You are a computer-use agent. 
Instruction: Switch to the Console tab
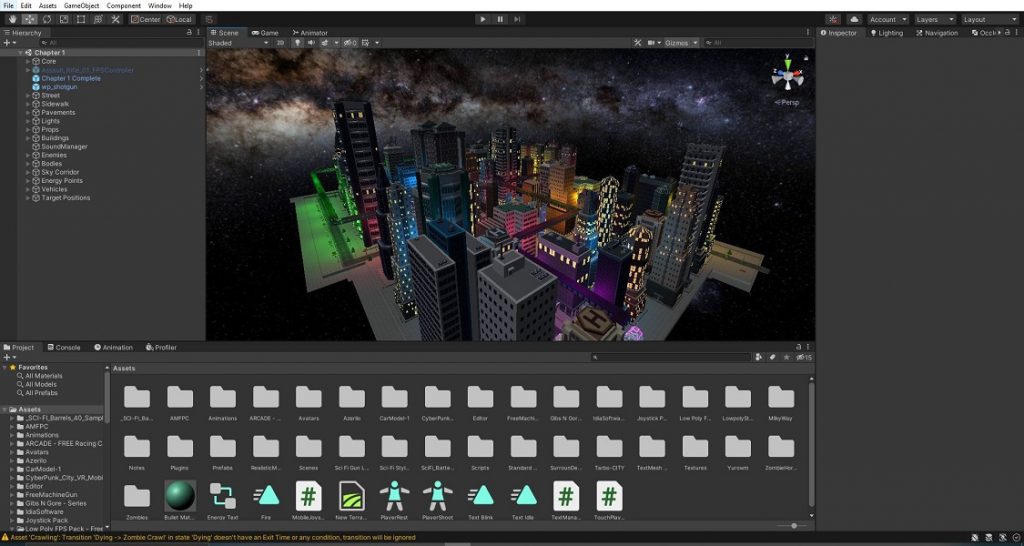tap(63, 347)
